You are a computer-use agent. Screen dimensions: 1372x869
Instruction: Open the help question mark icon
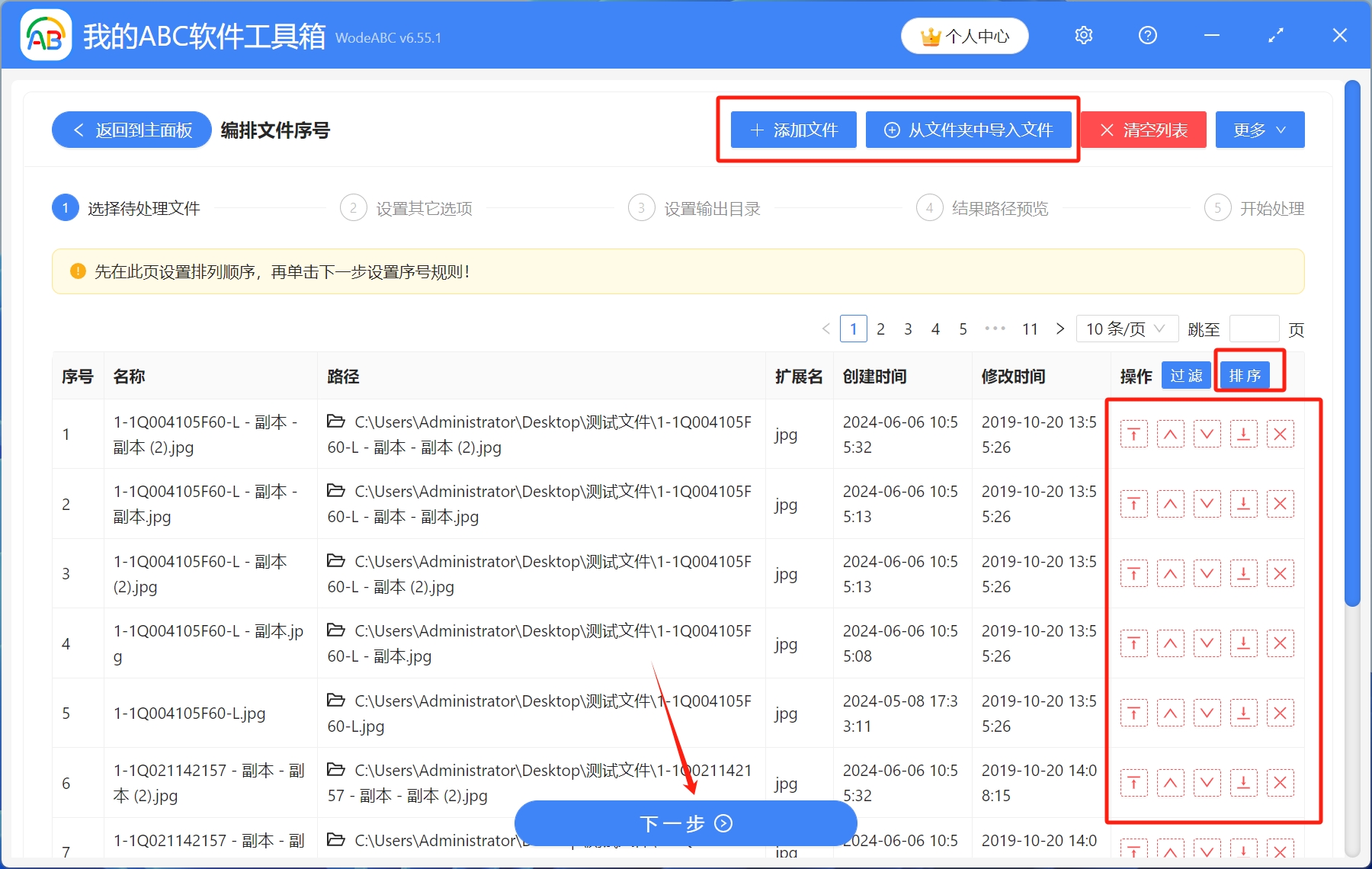coord(1147,35)
